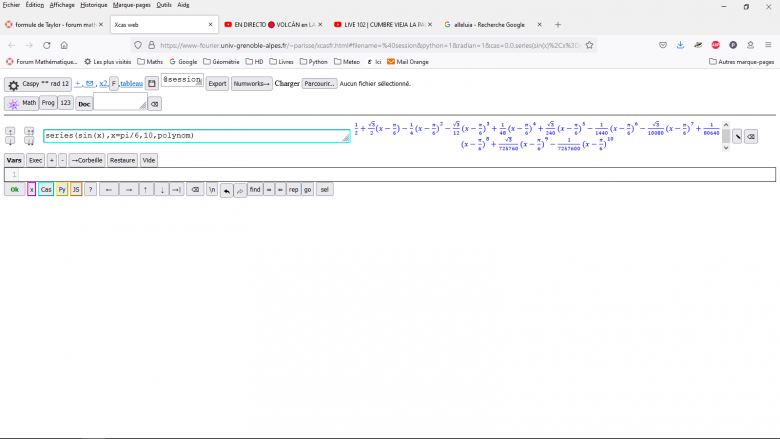The height and width of the screenshot is (439, 780).
Task: Move the cell up with single up arrow
Action: click(10, 131)
